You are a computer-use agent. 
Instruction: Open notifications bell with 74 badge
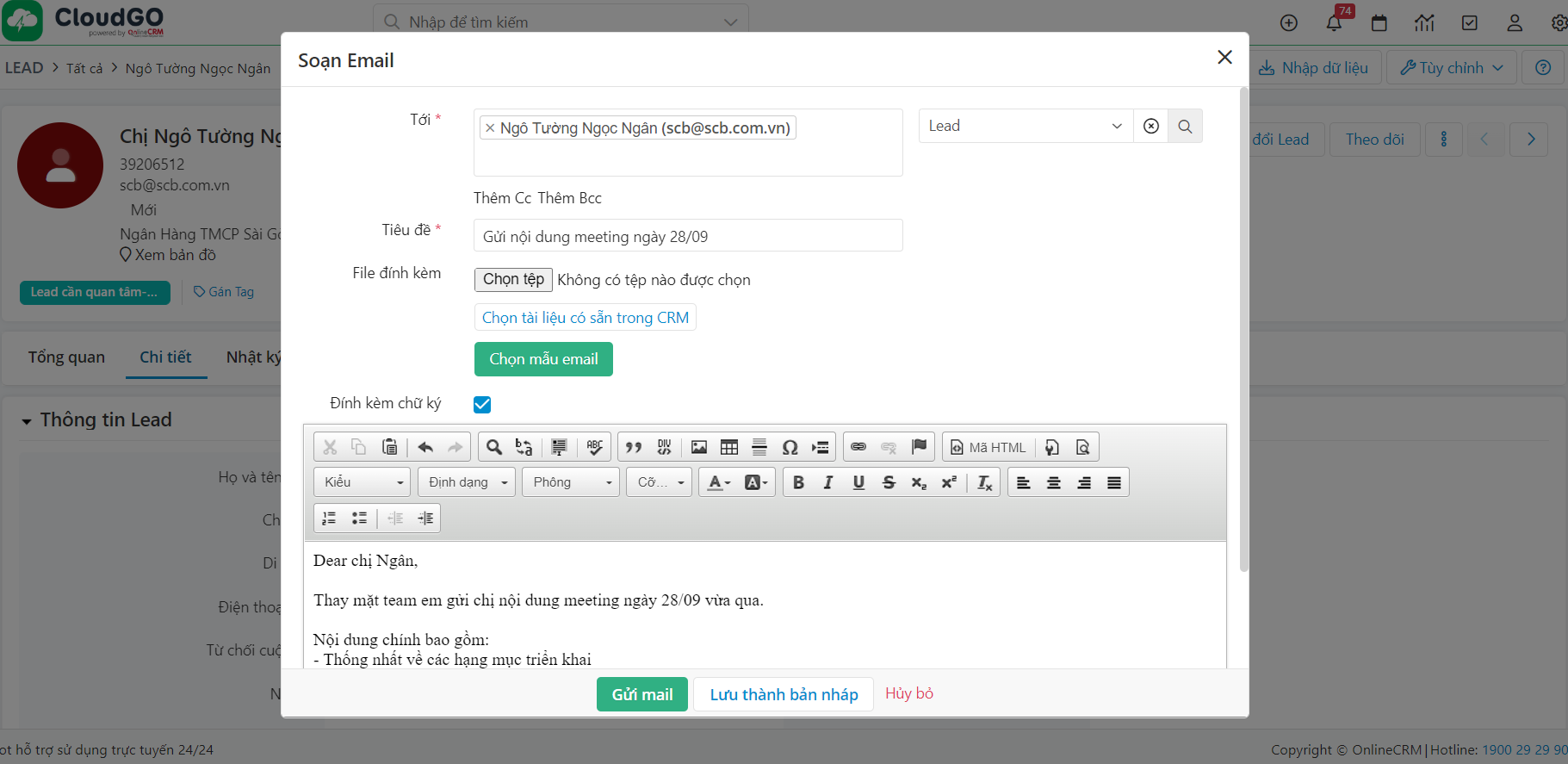1334,22
